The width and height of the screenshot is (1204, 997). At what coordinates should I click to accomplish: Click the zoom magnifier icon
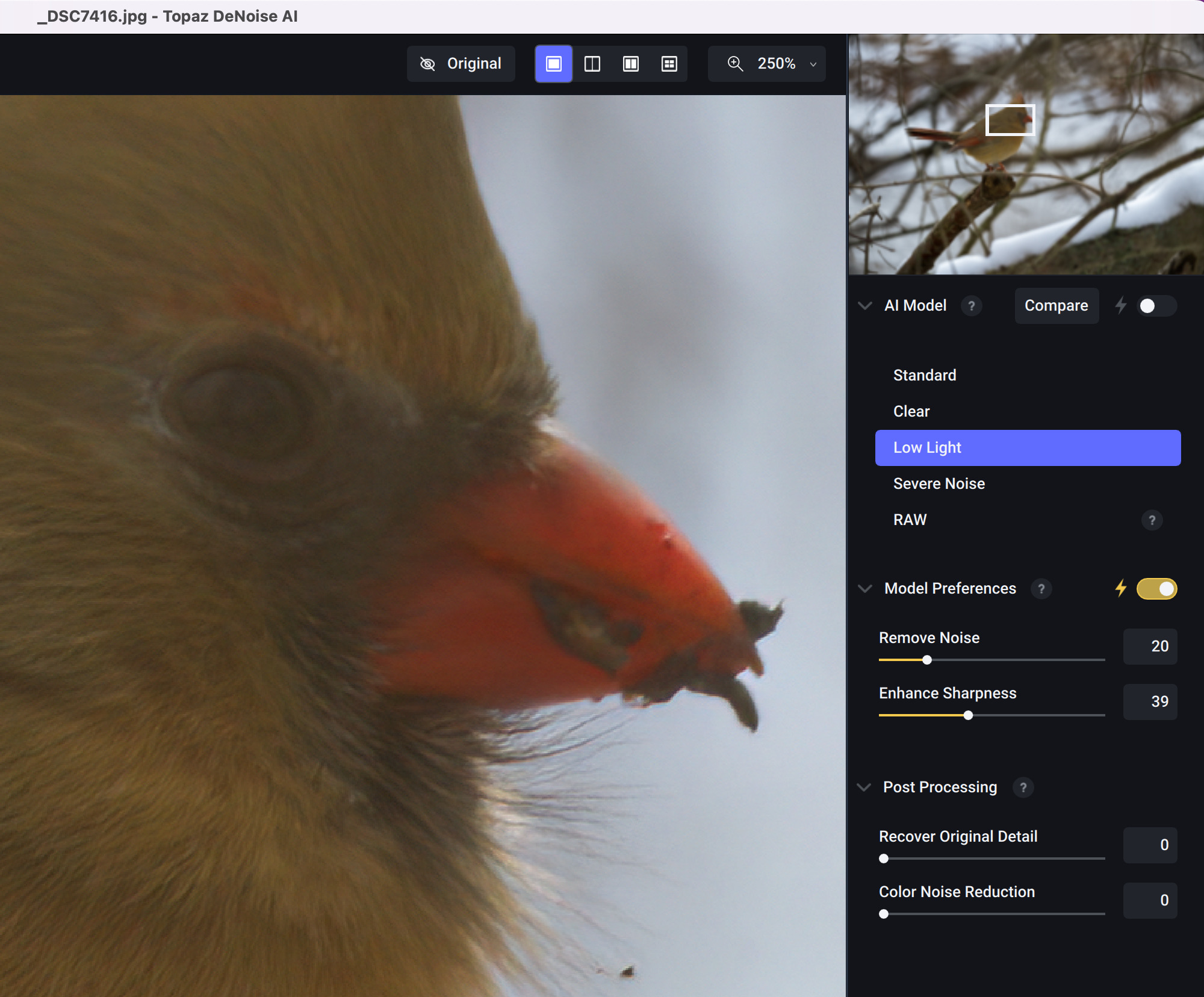tap(735, 64)
